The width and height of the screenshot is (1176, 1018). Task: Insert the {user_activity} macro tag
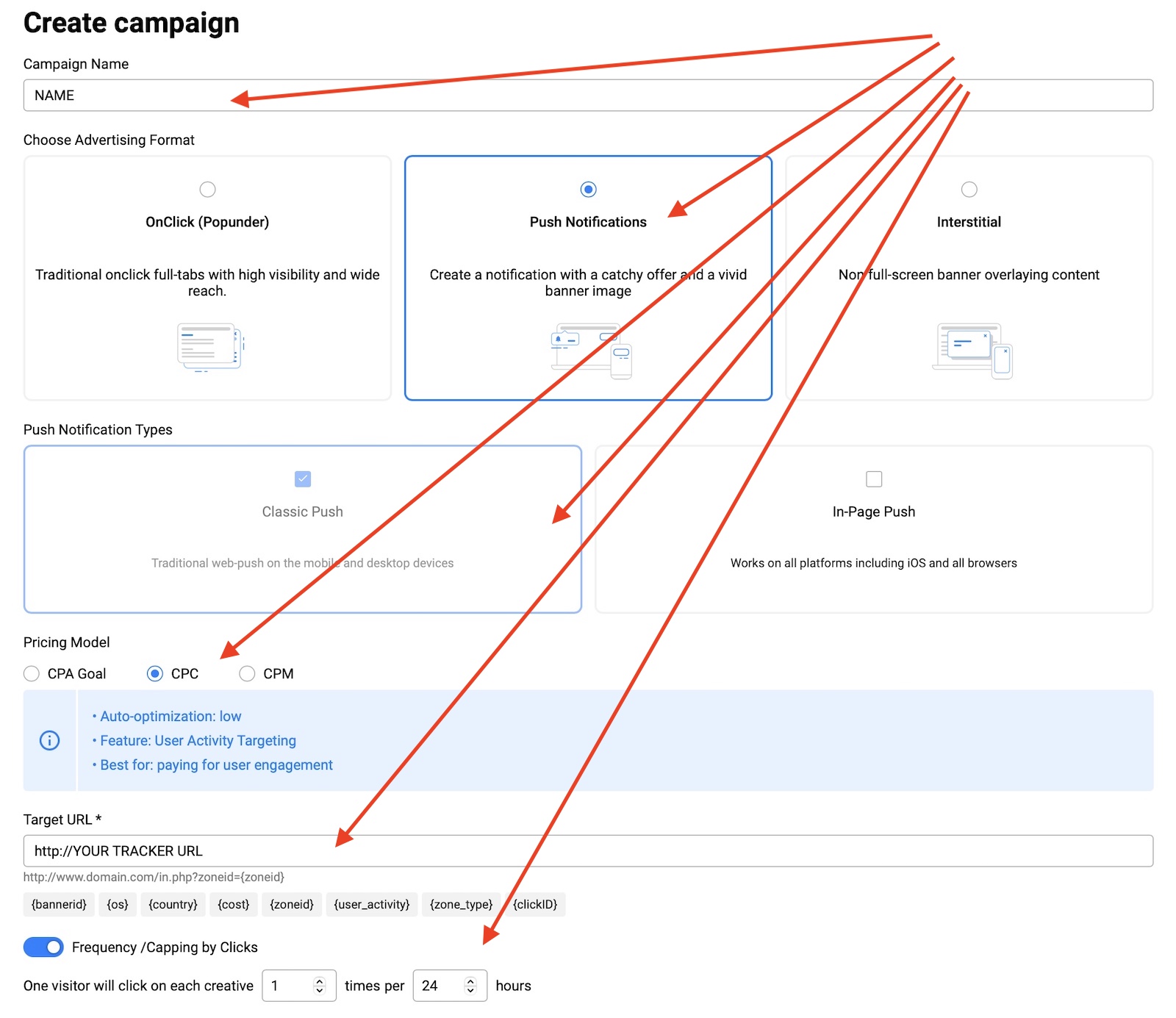pyautogui.click(x=371, y=905)
